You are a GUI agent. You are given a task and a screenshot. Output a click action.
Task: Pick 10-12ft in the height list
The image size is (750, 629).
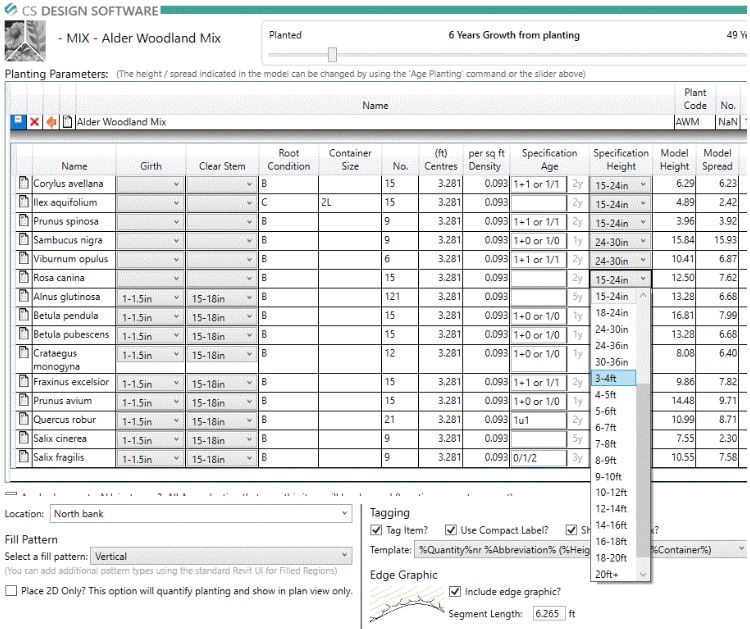pos(614,492)
